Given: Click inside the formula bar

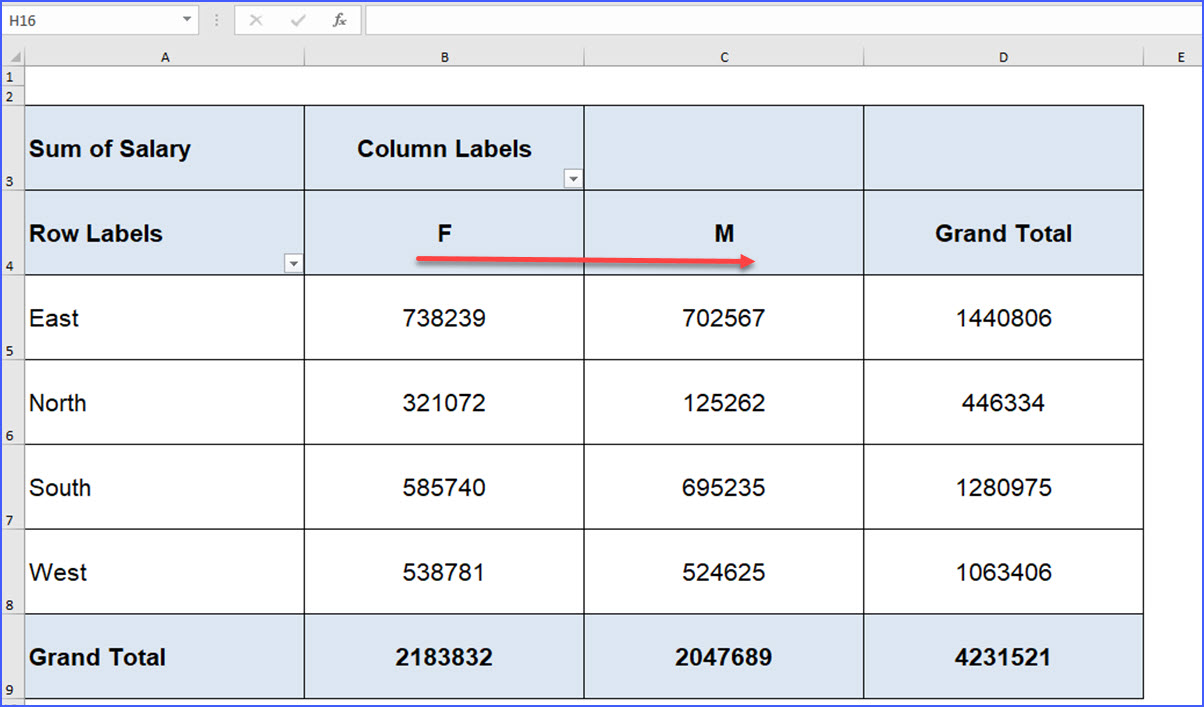Looking at the screenshot, I should 700,19.
